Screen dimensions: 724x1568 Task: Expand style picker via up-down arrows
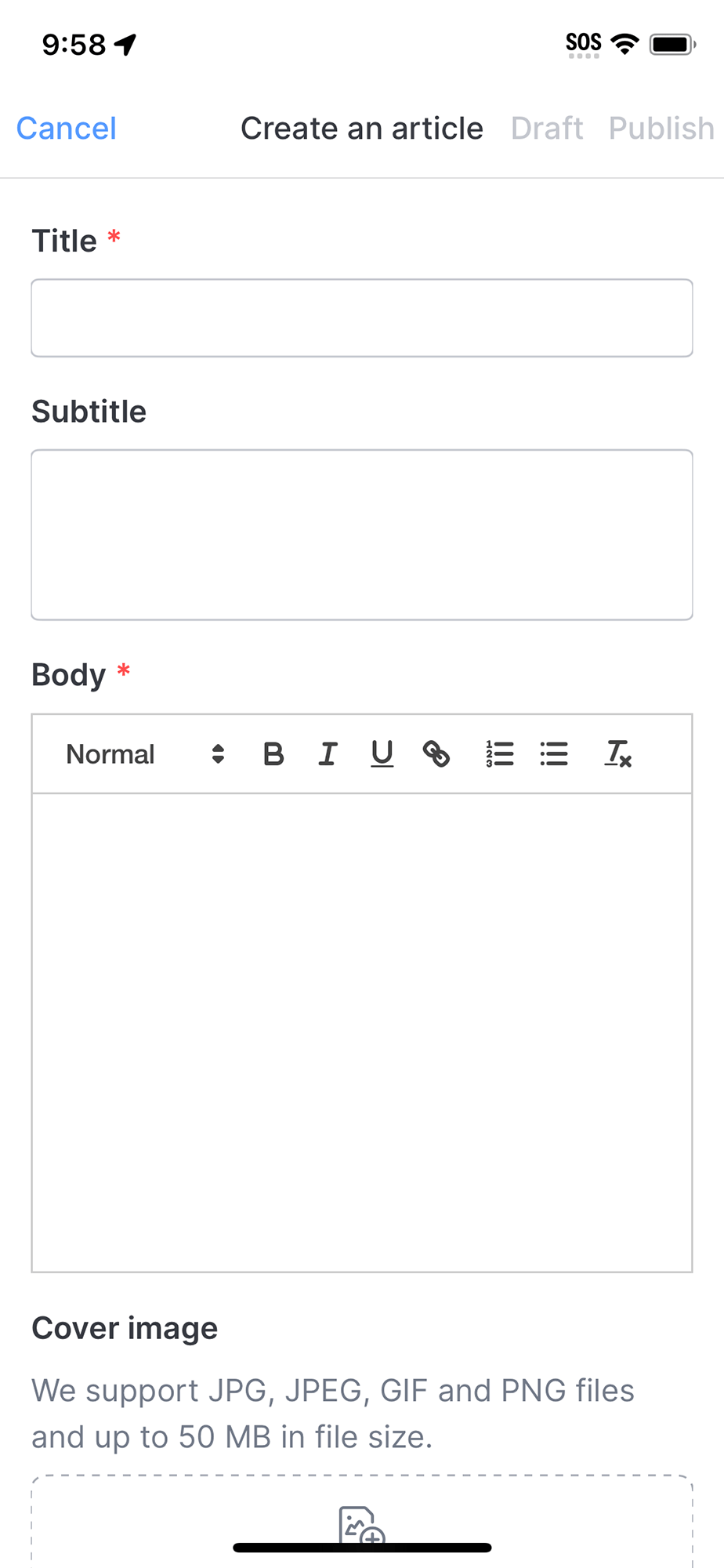pos(218,754)
